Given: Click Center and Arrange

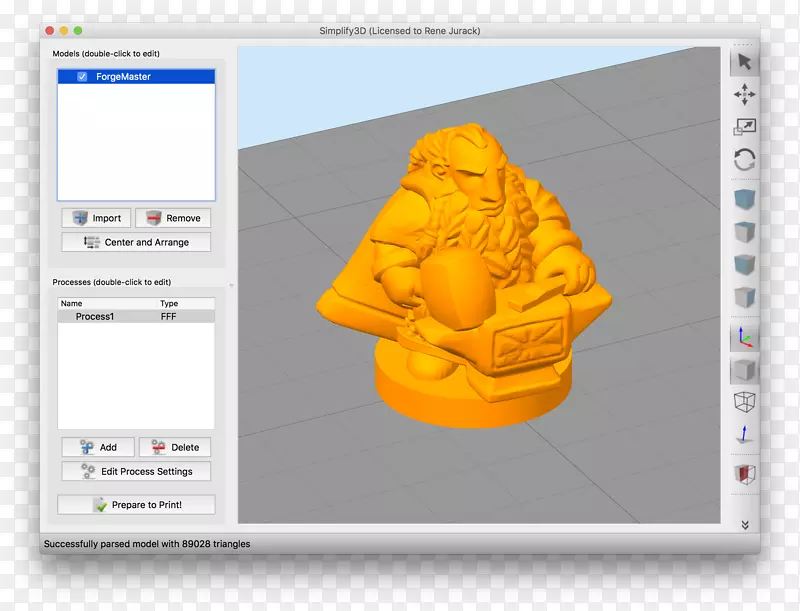Looking at the screenshot, I should click(136, 242).
